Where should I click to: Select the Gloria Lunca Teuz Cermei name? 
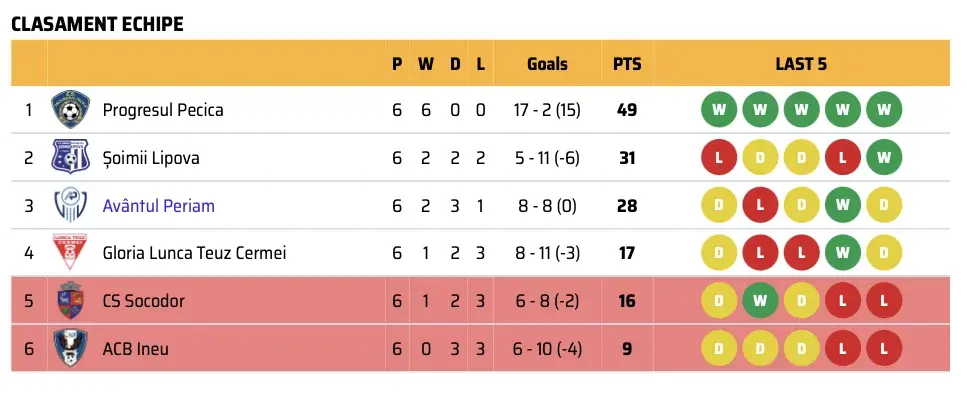pyautogui.click(x=194, y=253)
